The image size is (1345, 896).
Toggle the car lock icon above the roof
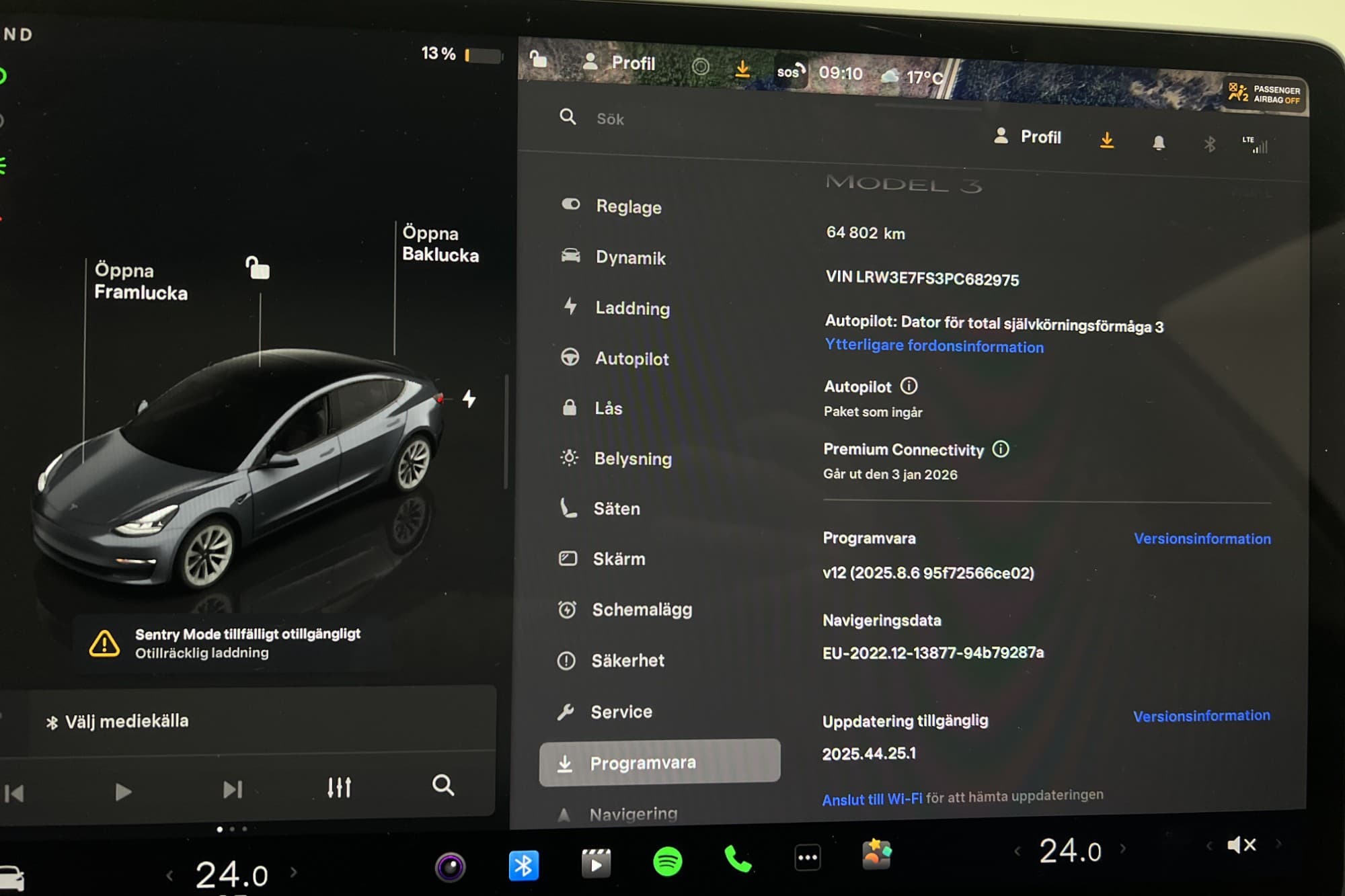coord(258,268)
